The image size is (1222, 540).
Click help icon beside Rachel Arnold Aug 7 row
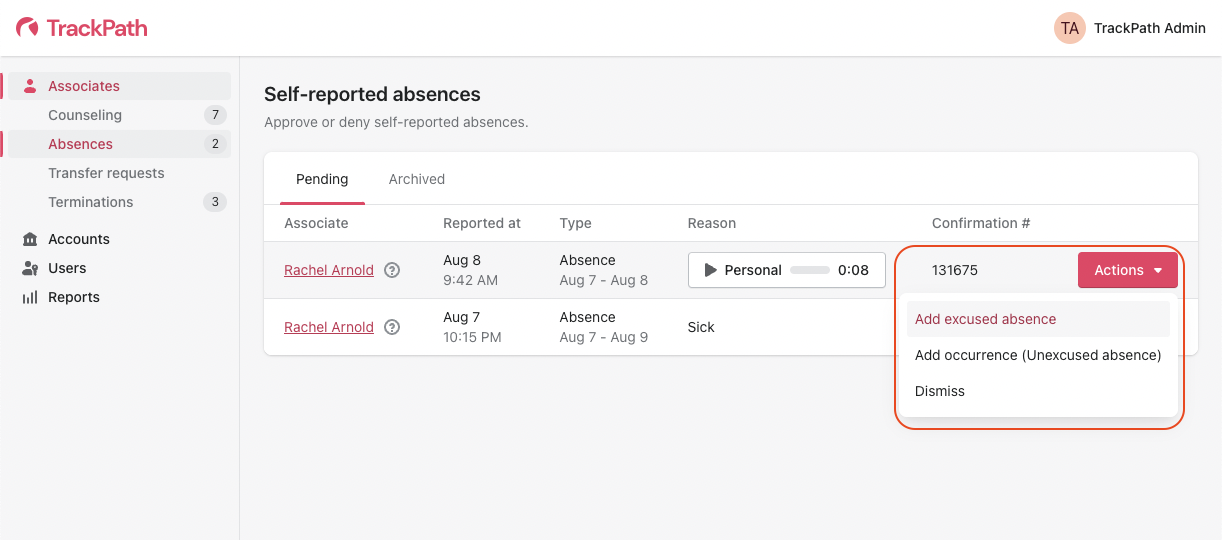pyautogui.click(x=392, y=327)
